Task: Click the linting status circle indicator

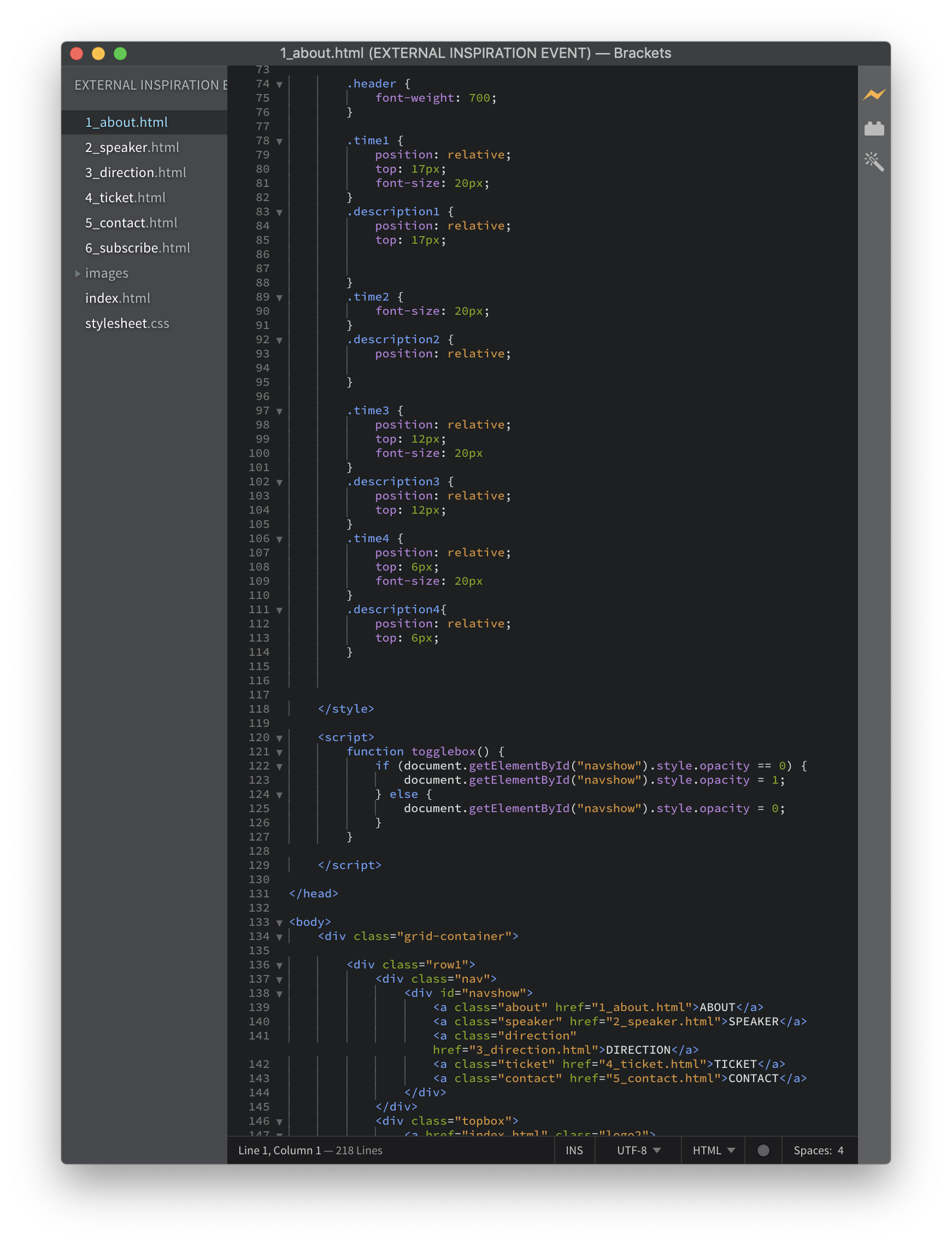Action: (x=763, y=1150)
